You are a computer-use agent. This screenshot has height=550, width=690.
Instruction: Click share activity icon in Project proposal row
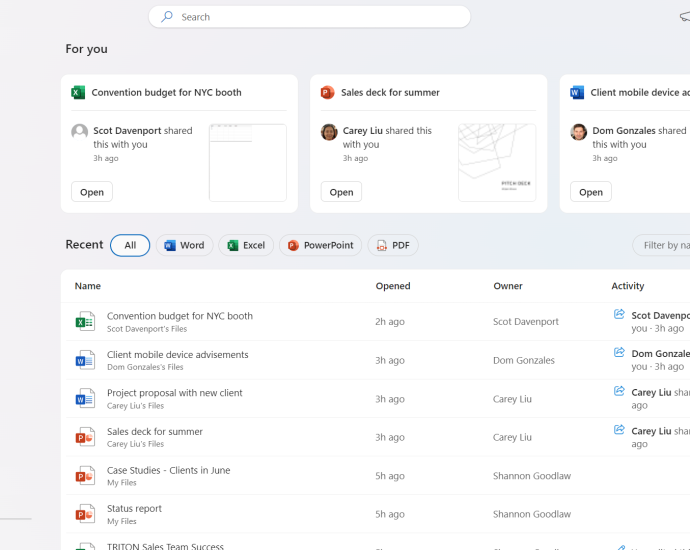[619, 391]
